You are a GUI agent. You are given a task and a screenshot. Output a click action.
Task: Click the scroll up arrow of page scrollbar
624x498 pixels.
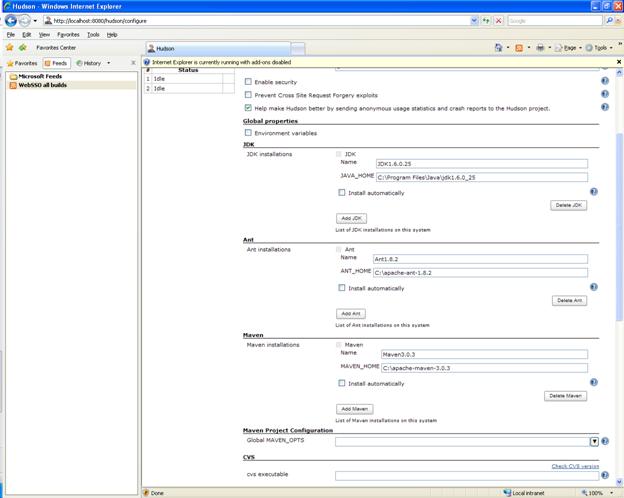619,72
